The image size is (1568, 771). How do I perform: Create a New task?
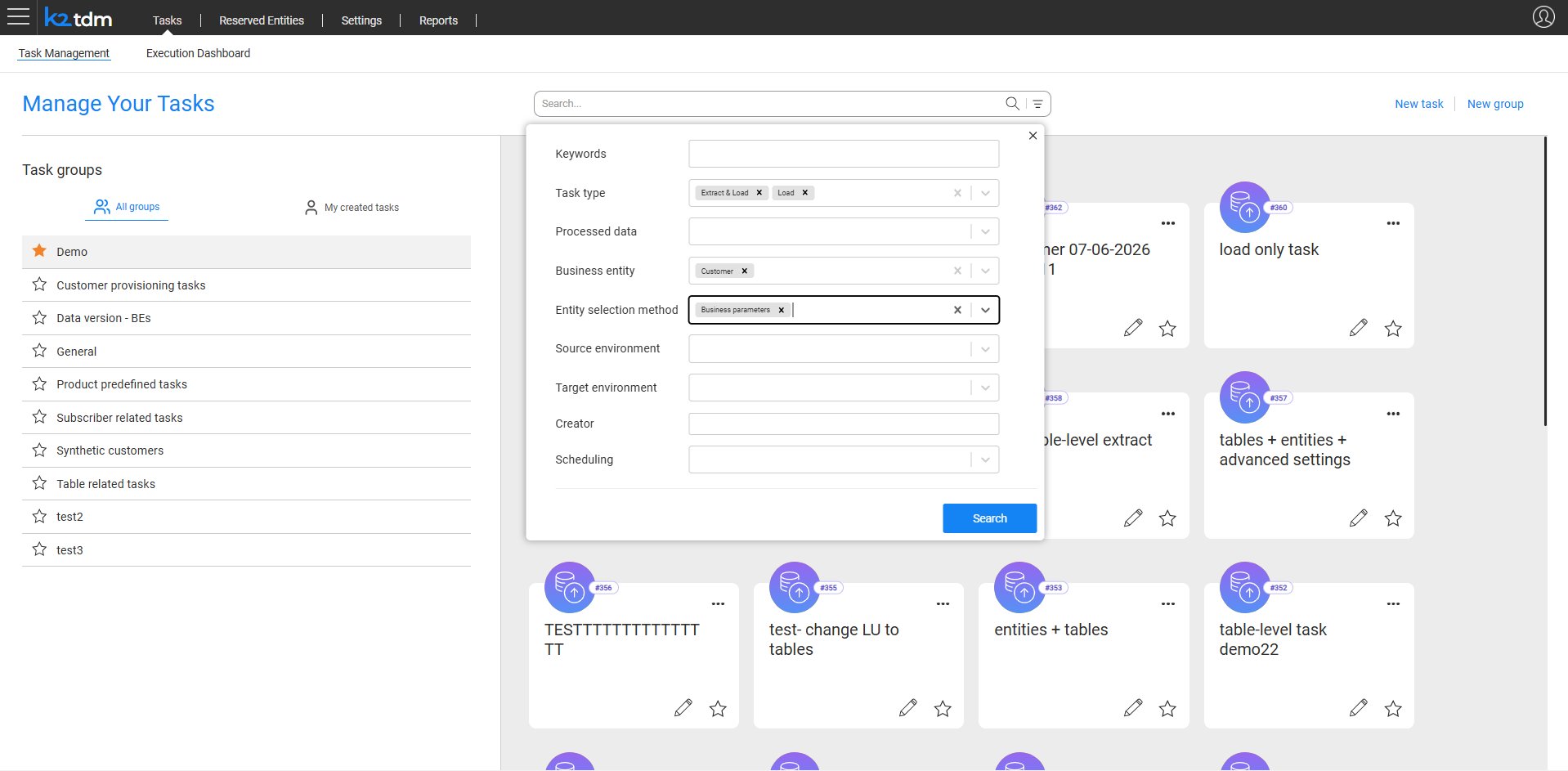tap(1418, 104)
